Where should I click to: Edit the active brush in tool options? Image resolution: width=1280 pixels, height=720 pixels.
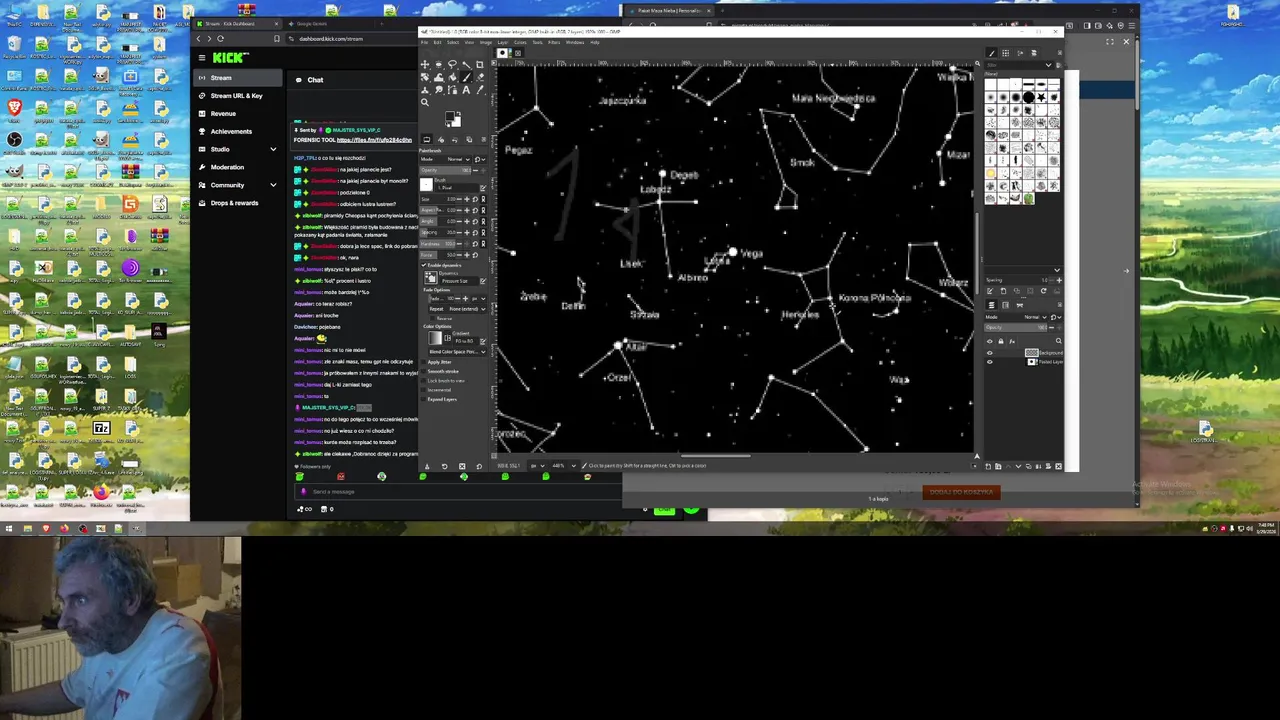click(x=483, y=188)
